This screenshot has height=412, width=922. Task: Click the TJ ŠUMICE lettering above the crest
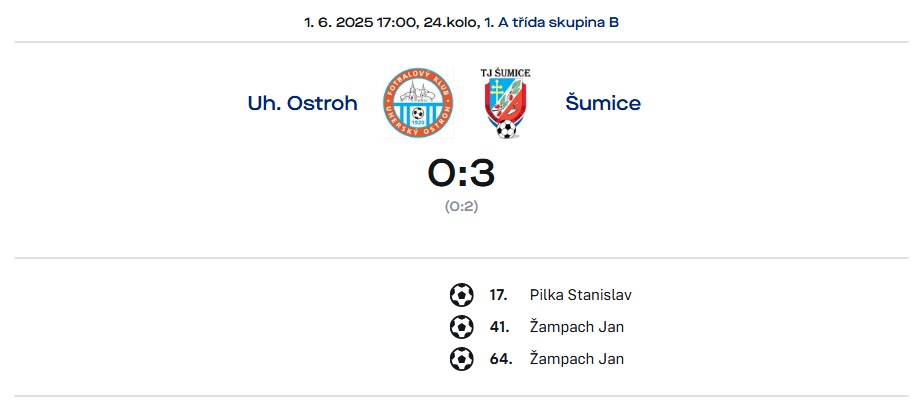(x=506, y=73)
